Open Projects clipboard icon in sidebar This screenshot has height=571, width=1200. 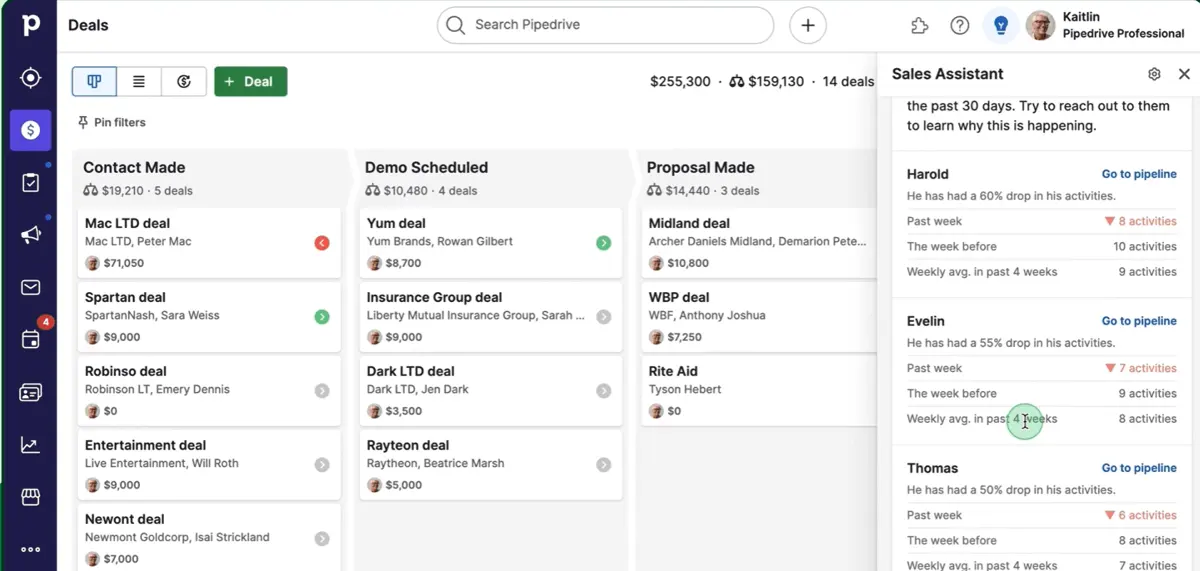click(x=30, y=183)
